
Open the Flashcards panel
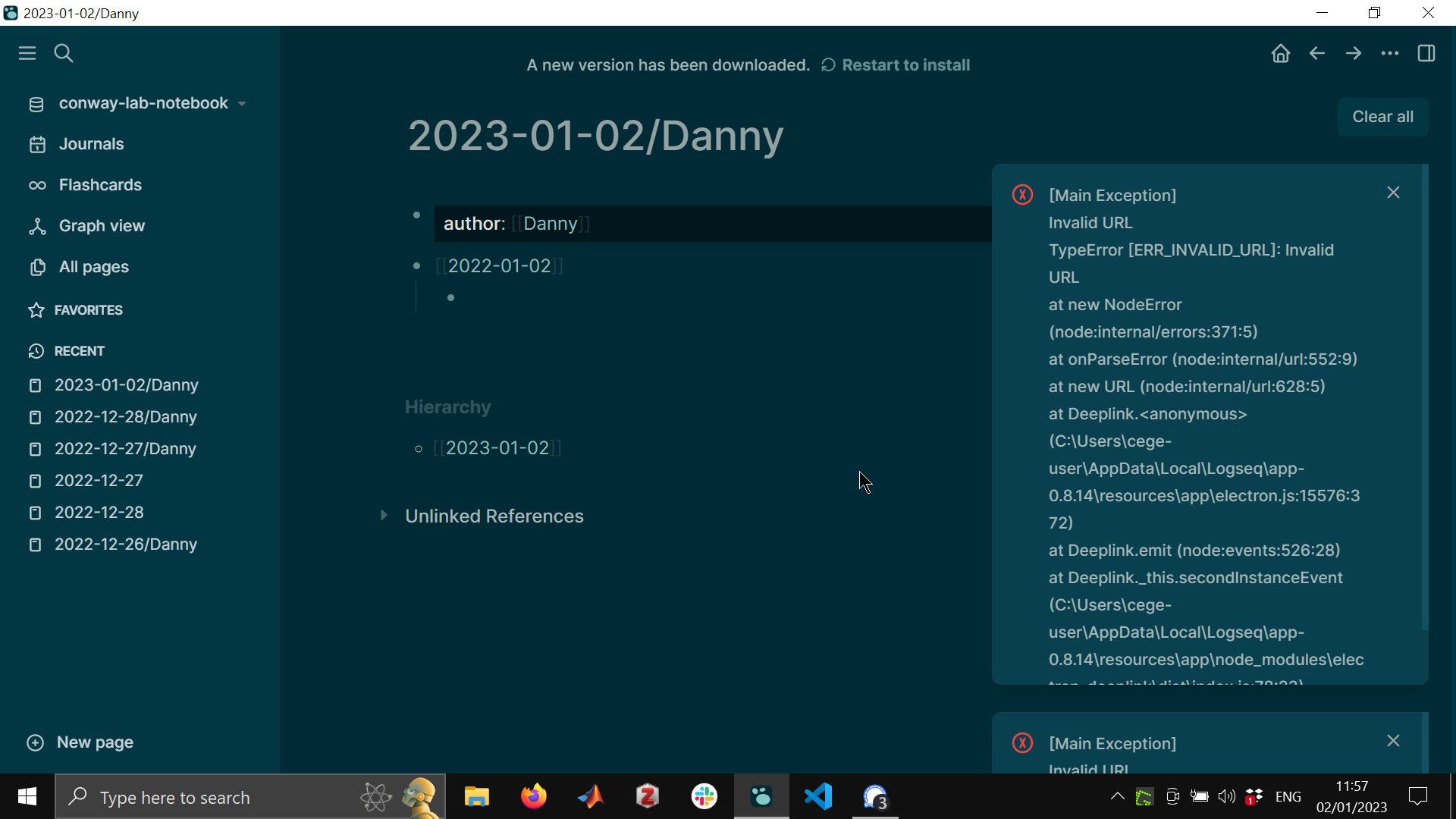point(100,184)
